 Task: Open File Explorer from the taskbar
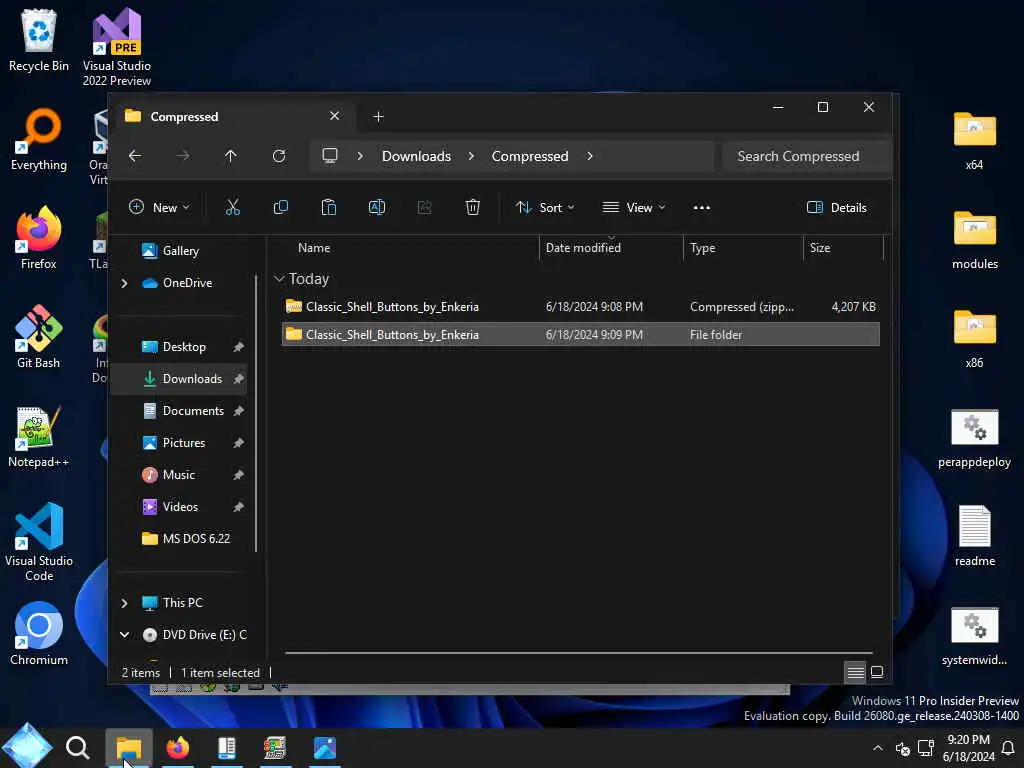coord(129,748)
